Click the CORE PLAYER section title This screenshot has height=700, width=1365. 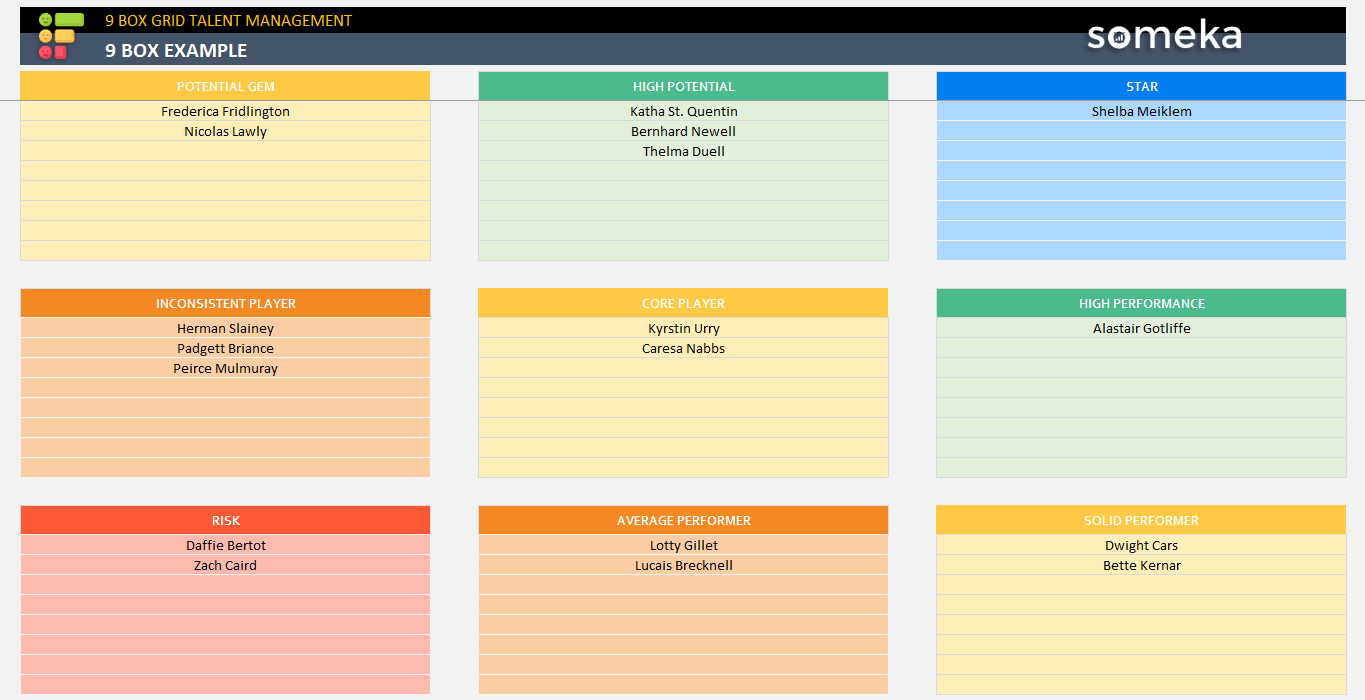(683, 303)
